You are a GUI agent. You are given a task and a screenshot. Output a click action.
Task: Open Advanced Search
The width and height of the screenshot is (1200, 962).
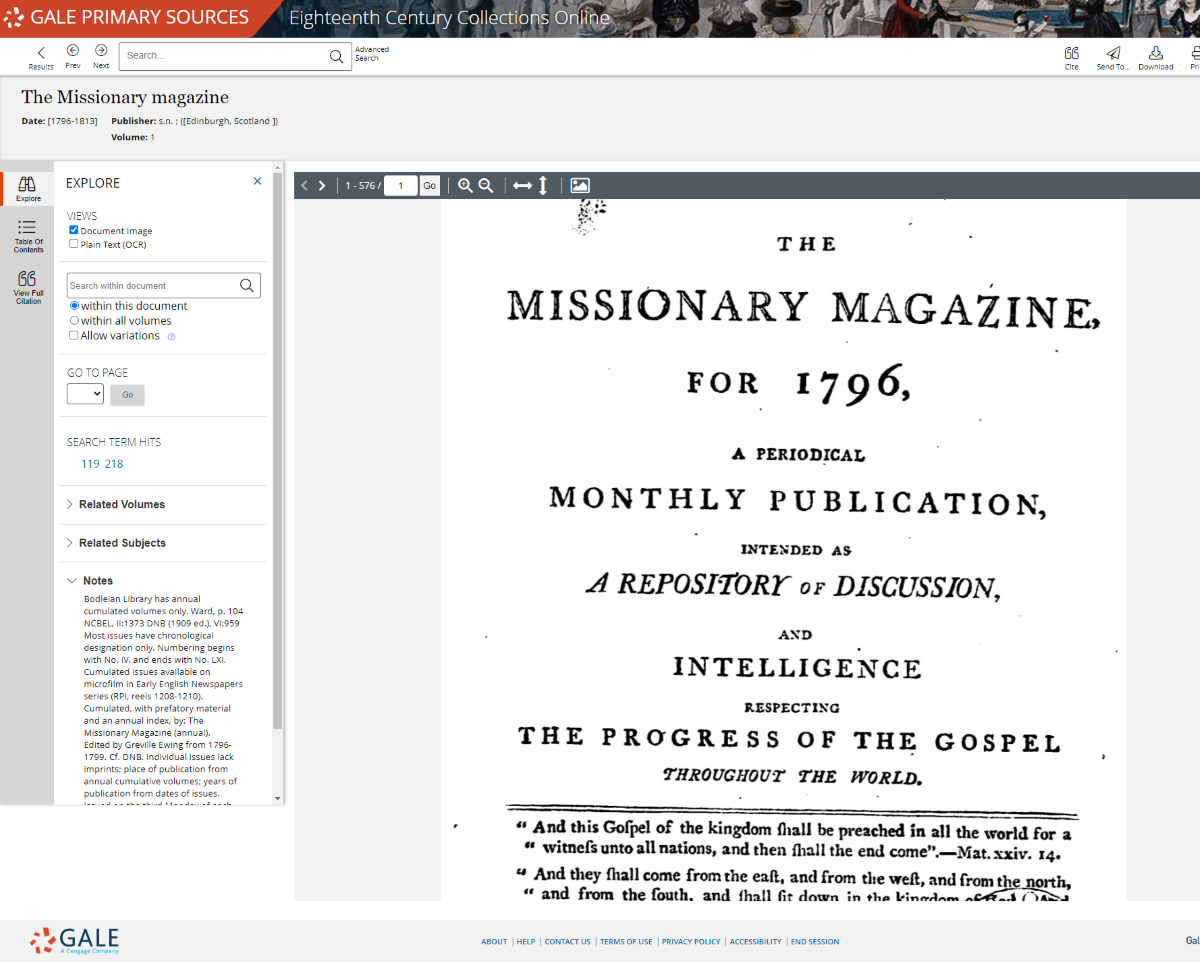(371, 53)
